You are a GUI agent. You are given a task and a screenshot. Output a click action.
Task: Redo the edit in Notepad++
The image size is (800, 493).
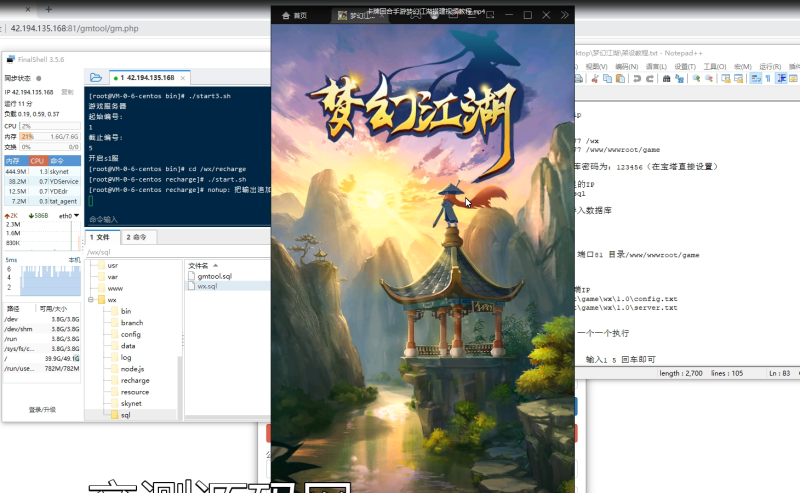pos(649,79)
